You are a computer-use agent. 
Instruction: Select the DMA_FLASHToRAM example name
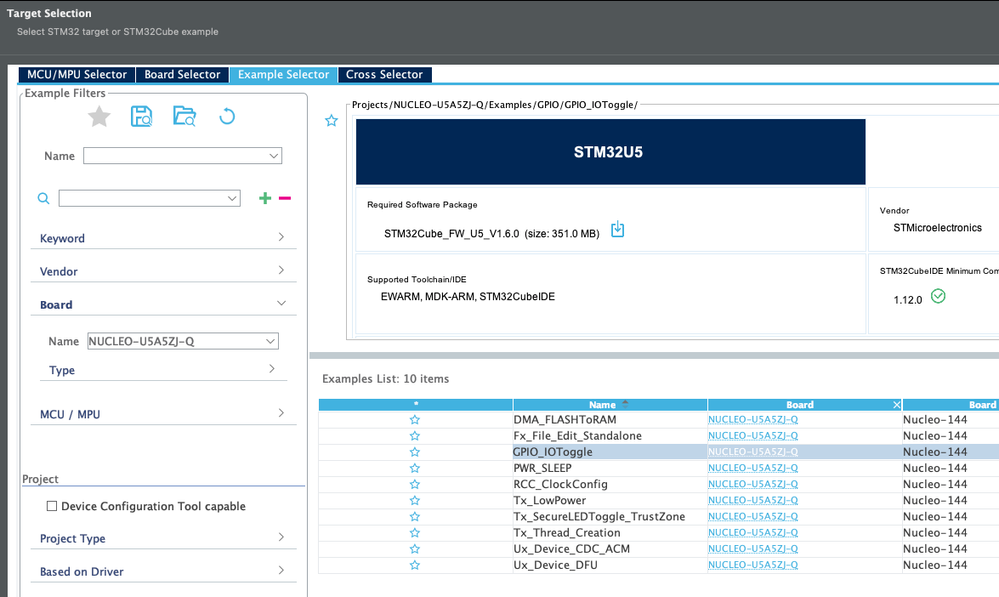pyautogui.click(x=564, y=419)
